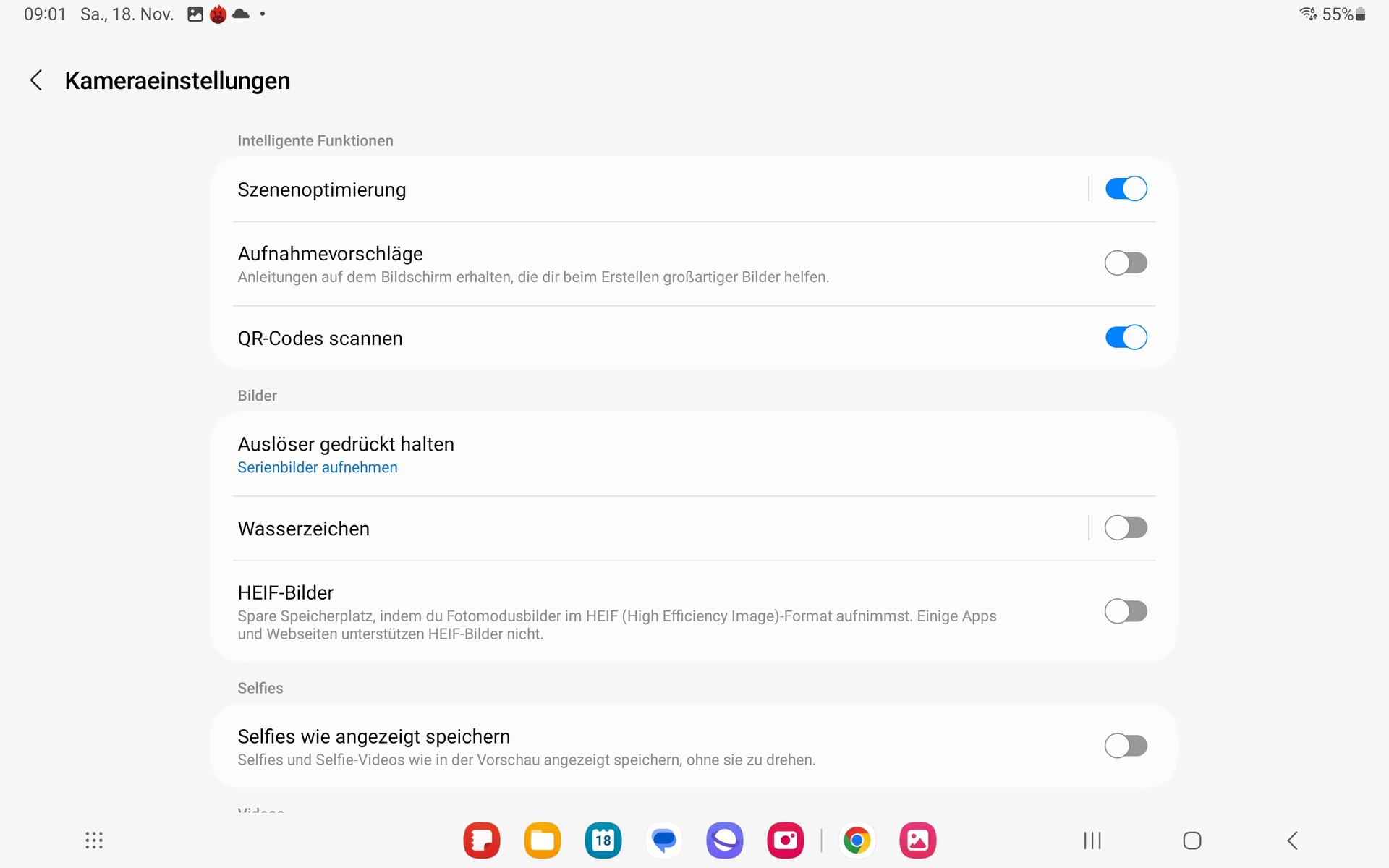Enable the Wasserzeichen toggle
Image resolution: width=1389 pixels, height=868 pixels.
click(x=1126, y=528)
